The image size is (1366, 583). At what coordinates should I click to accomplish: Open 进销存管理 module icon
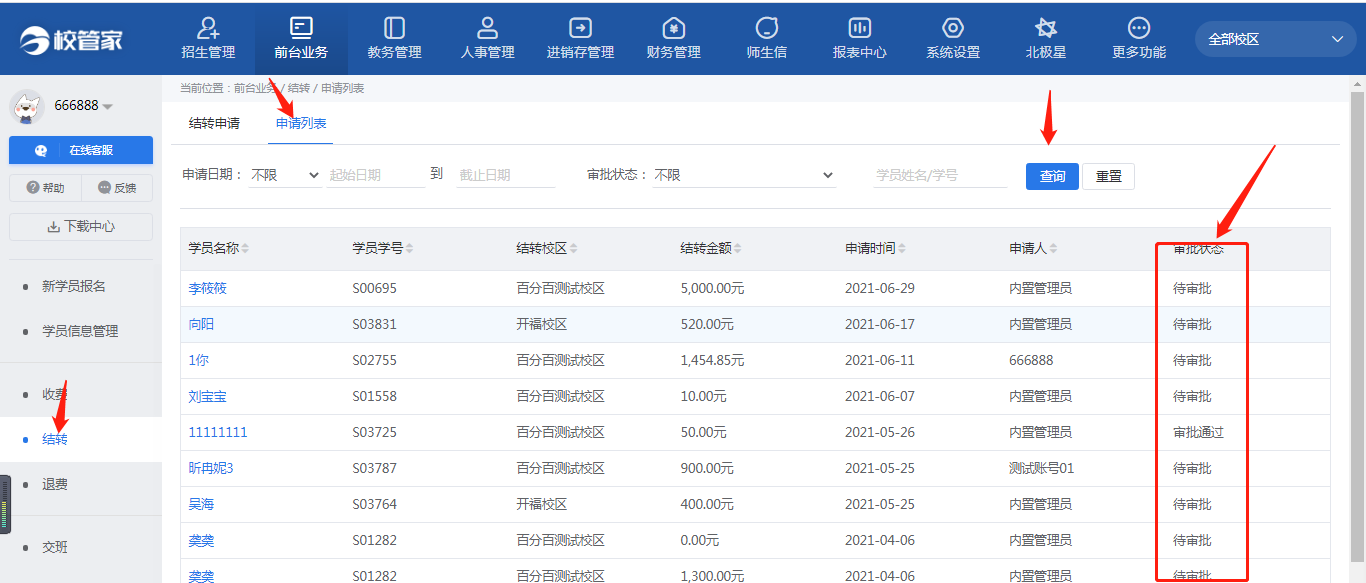coord(580,28)
